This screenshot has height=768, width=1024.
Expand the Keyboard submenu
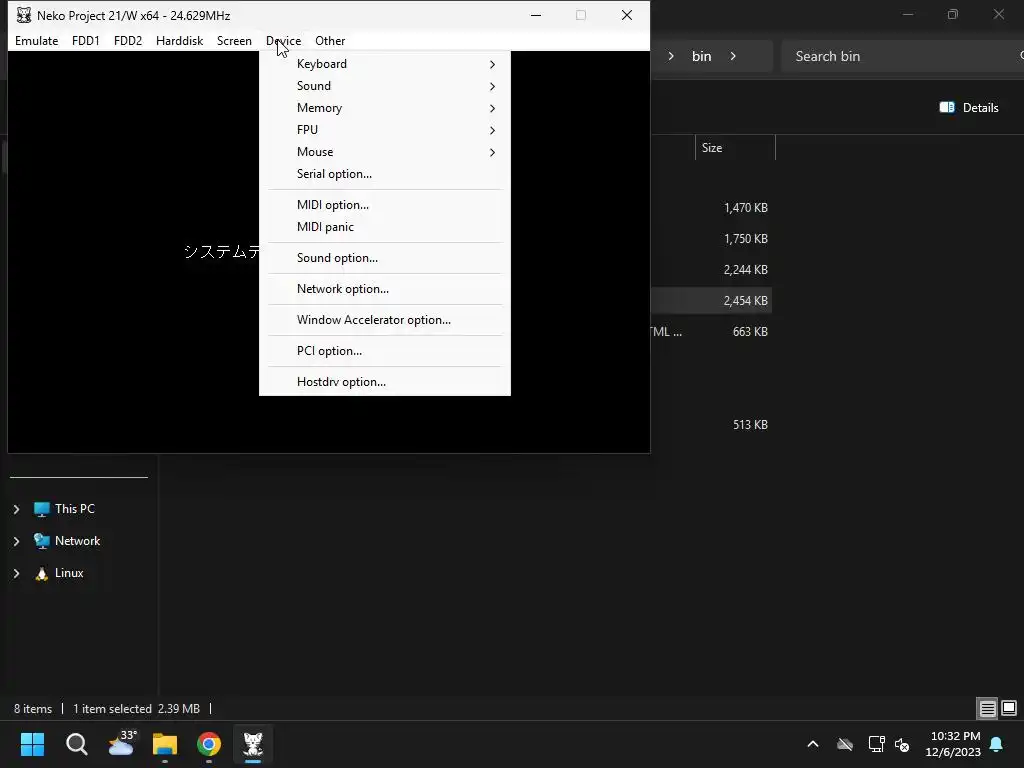[385, 64]
